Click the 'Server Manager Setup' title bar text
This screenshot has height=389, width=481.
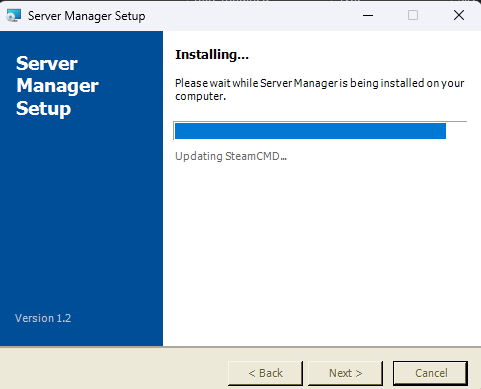(x=87, y=16)
